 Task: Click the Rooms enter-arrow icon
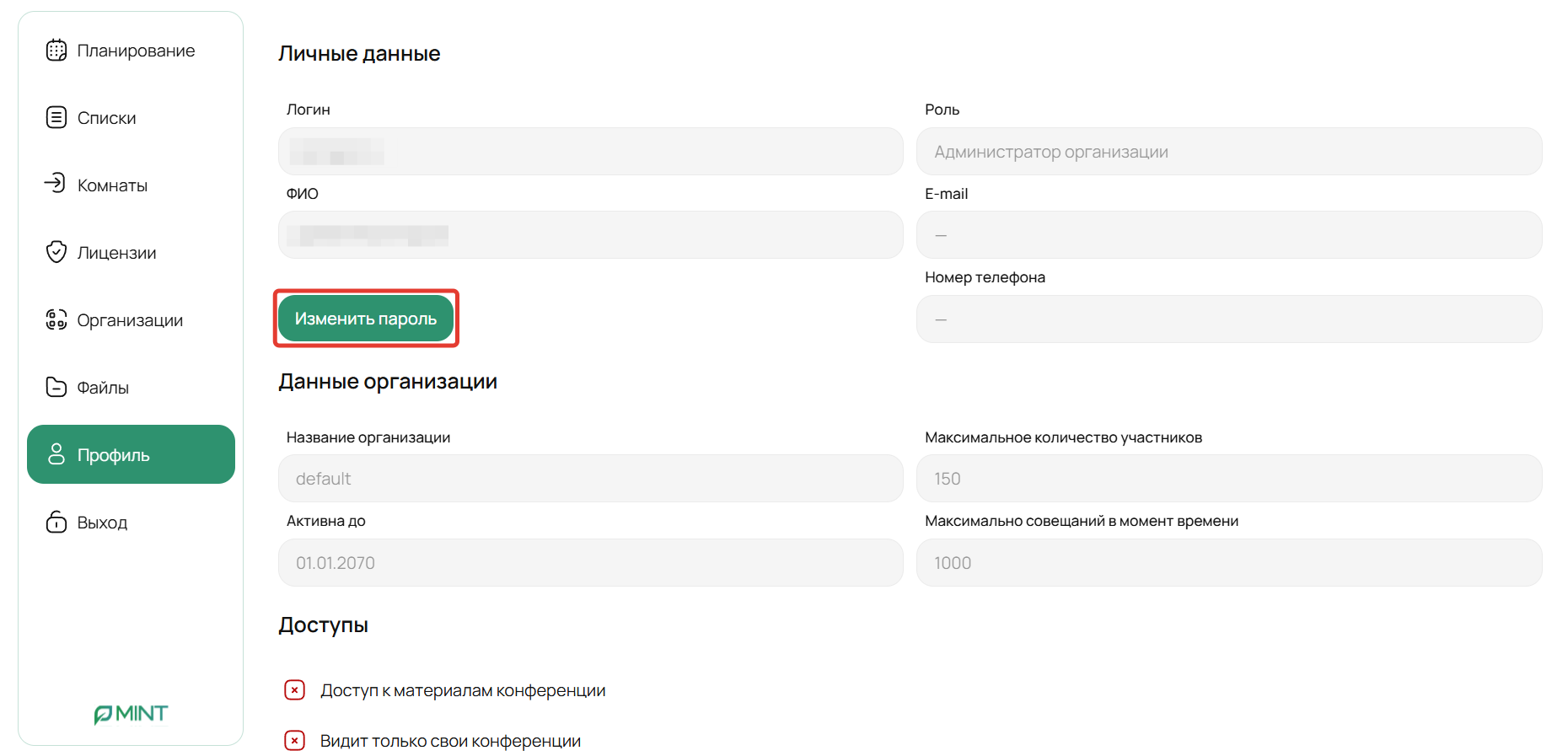point(56,183)
